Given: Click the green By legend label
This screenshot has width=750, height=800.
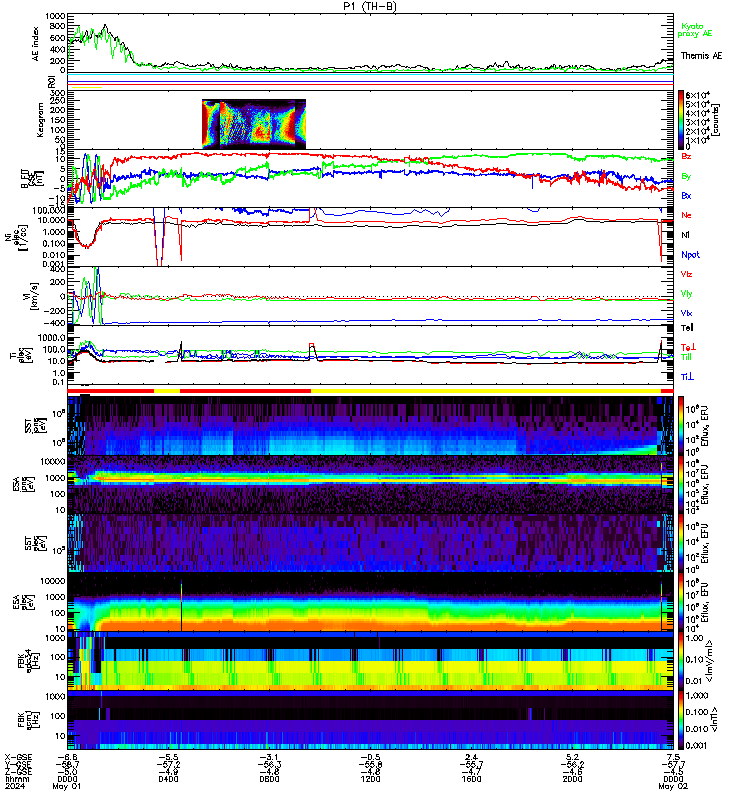Looking at the screenshot, I should coord(686,177).
